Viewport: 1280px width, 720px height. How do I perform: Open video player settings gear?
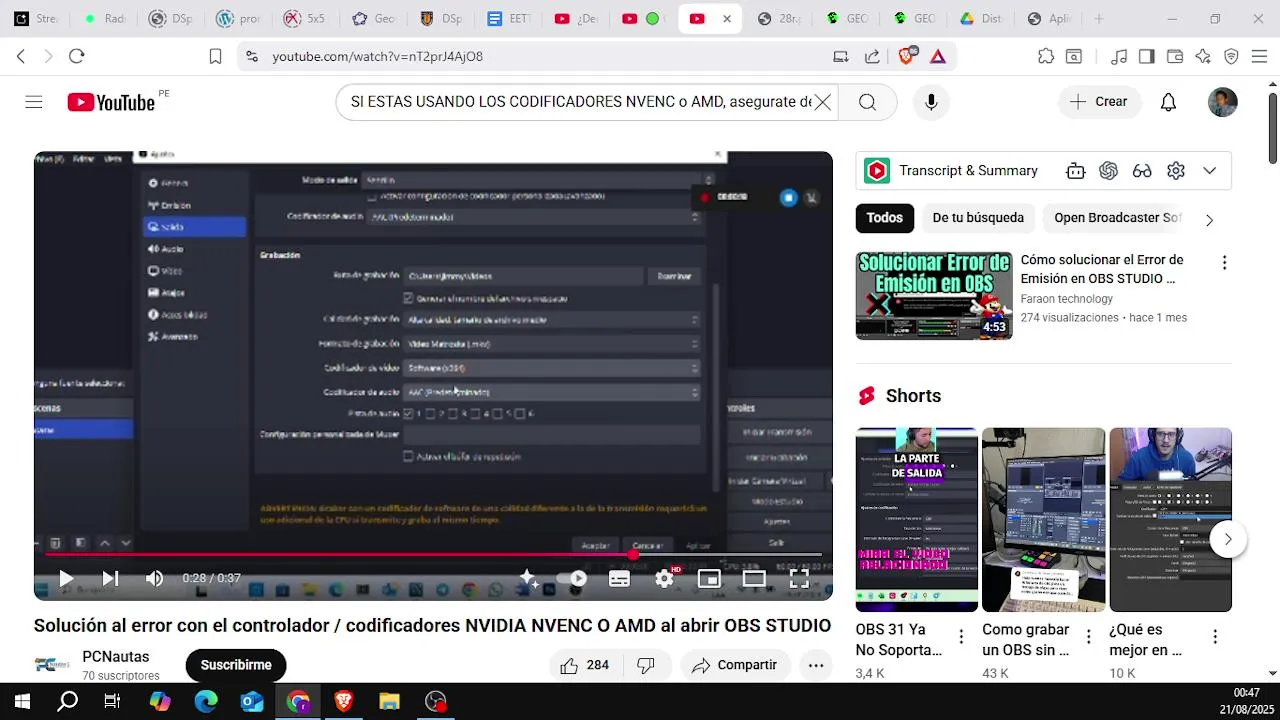pos(664,578)
